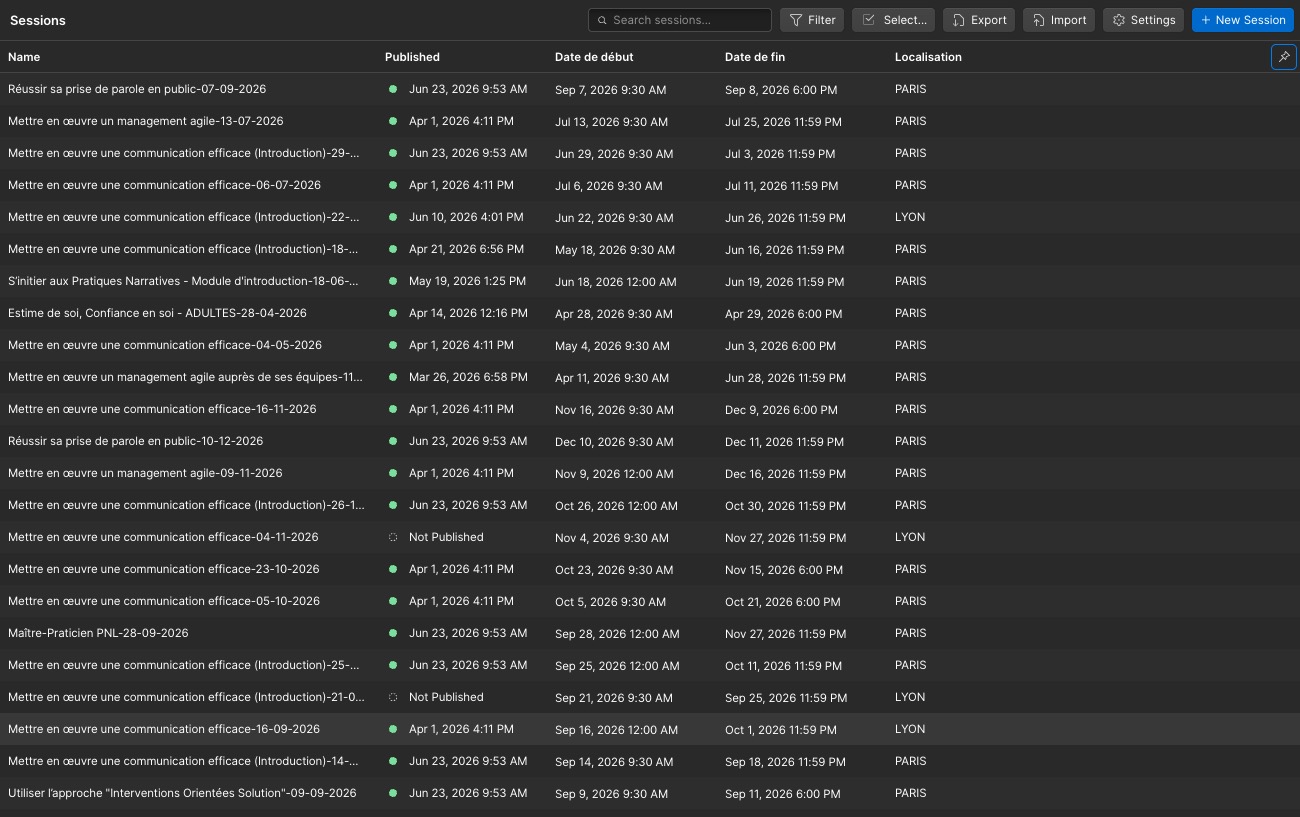Click LYON in the Sep 16, 2026 row
Viewport: 1300px width, 817px height.
point(910,729)
